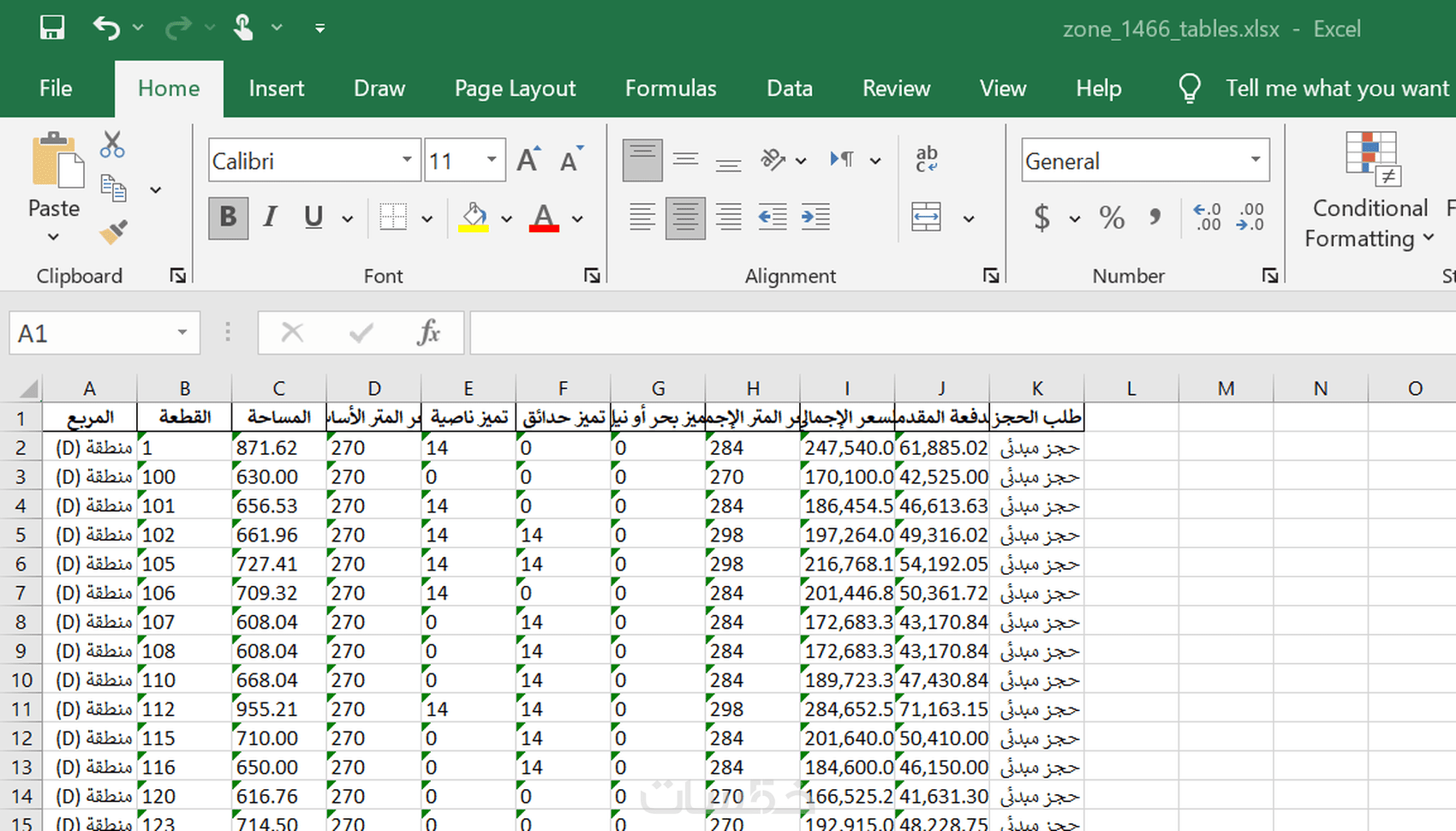Open the Calibri font name dropdown
Viewport: 1456px width, 831px height.
click(407, 160)
